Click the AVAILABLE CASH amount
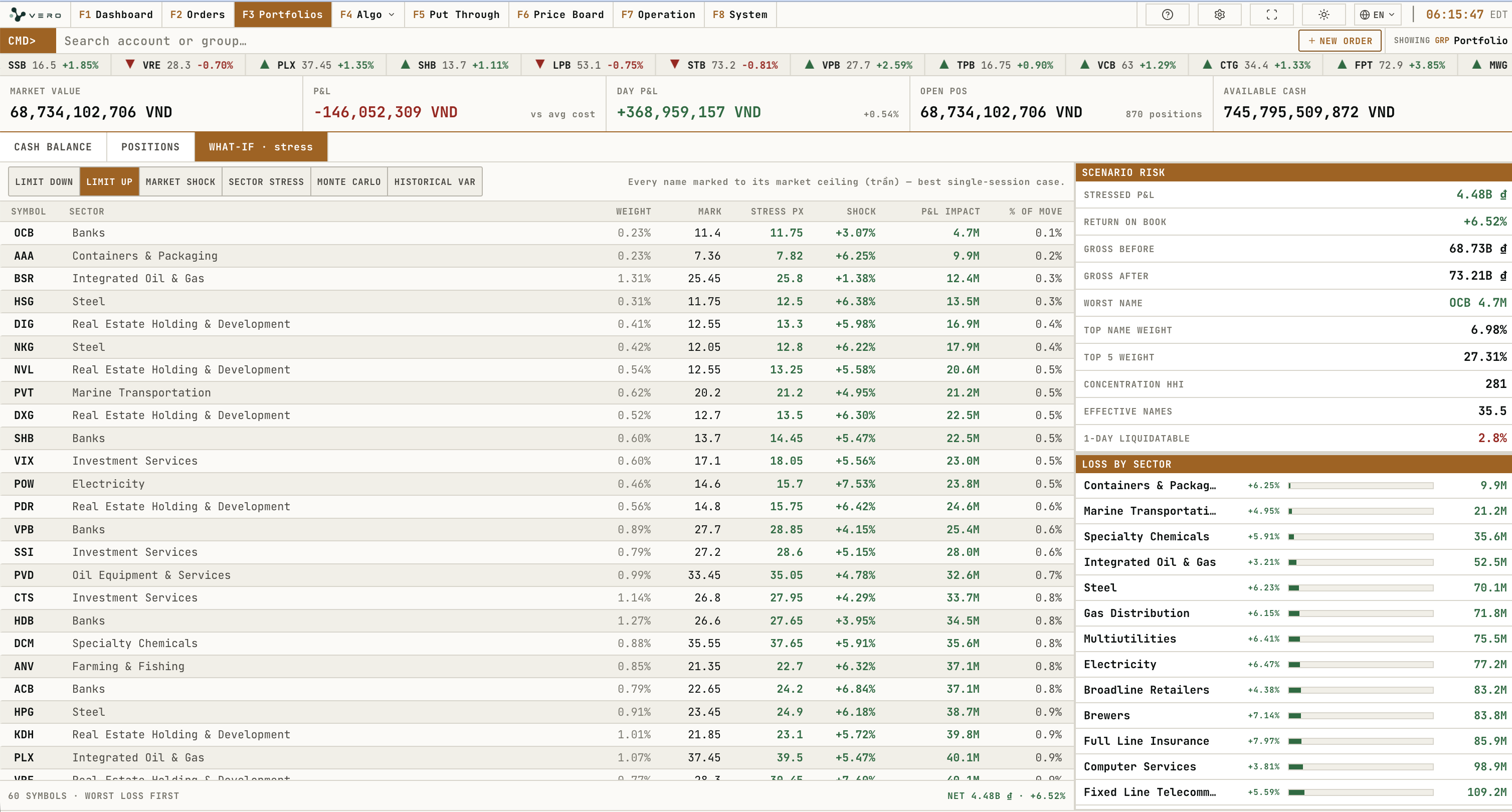The image size is (1512, 812). [x=1308, y=112]
